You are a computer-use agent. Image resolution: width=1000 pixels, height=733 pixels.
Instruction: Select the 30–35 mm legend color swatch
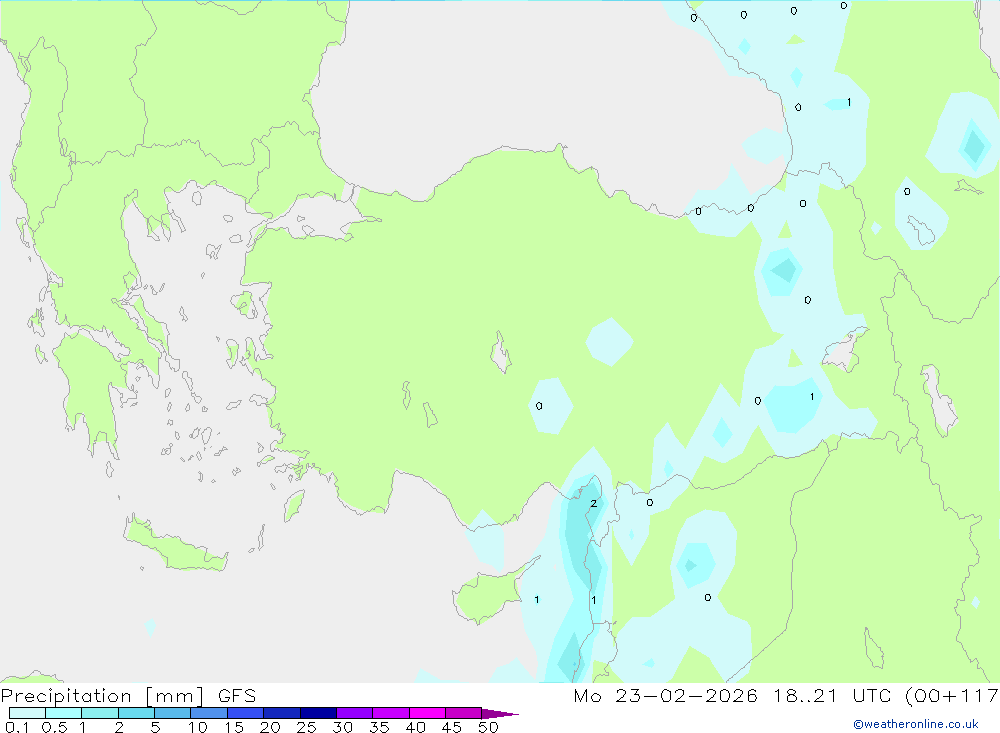pos(354,713)
